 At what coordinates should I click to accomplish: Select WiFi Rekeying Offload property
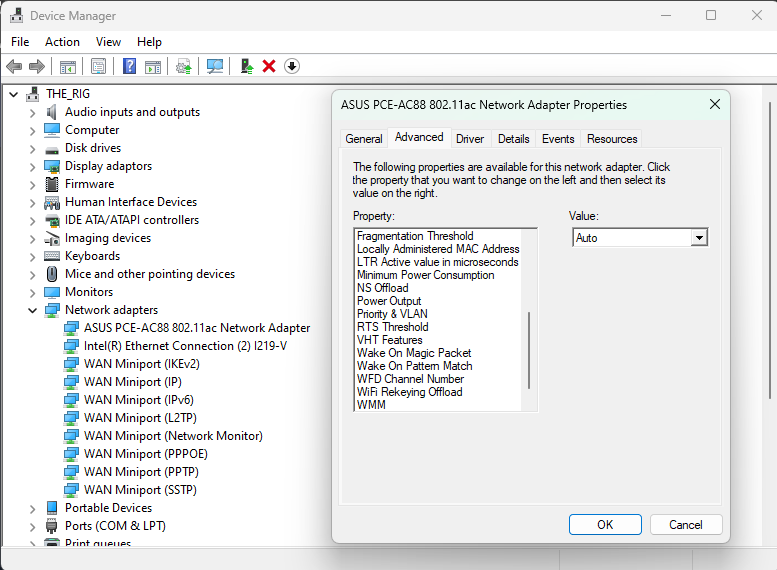(409, 392)
